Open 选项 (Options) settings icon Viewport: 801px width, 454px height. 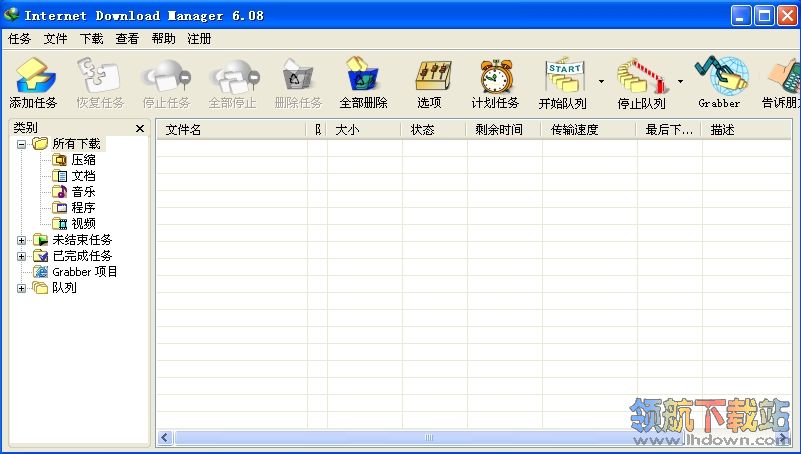433,77
